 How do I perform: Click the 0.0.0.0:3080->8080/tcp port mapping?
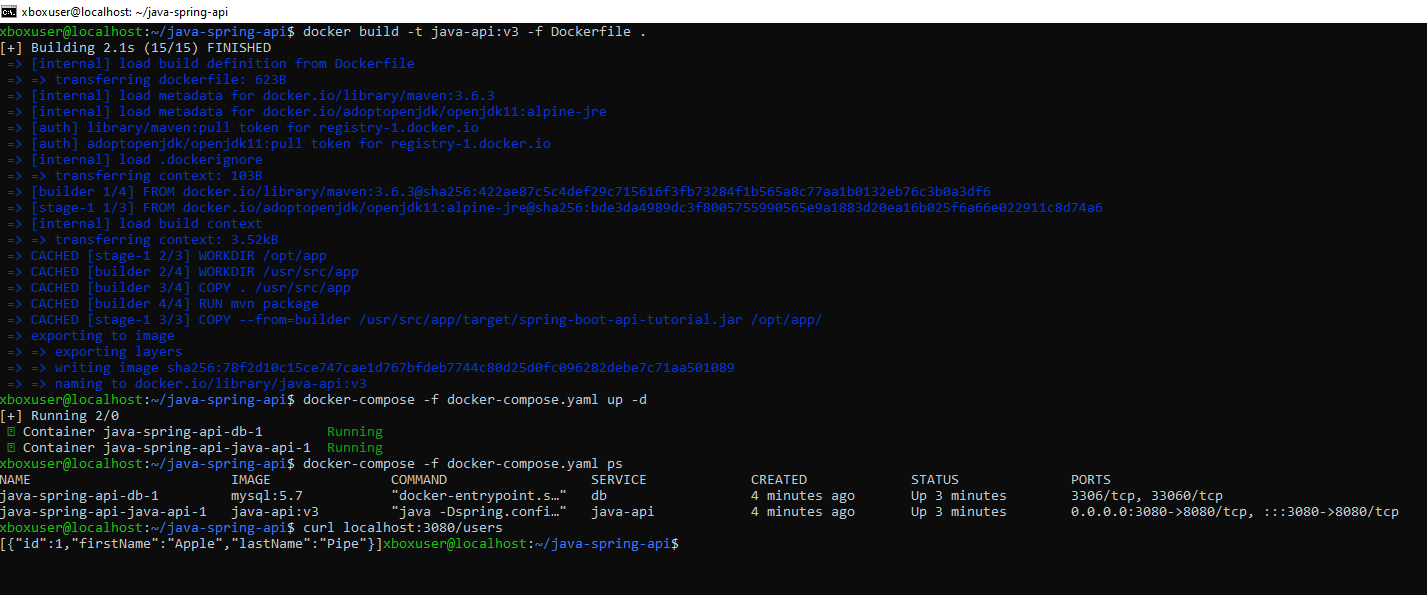tap(1151, 512)
